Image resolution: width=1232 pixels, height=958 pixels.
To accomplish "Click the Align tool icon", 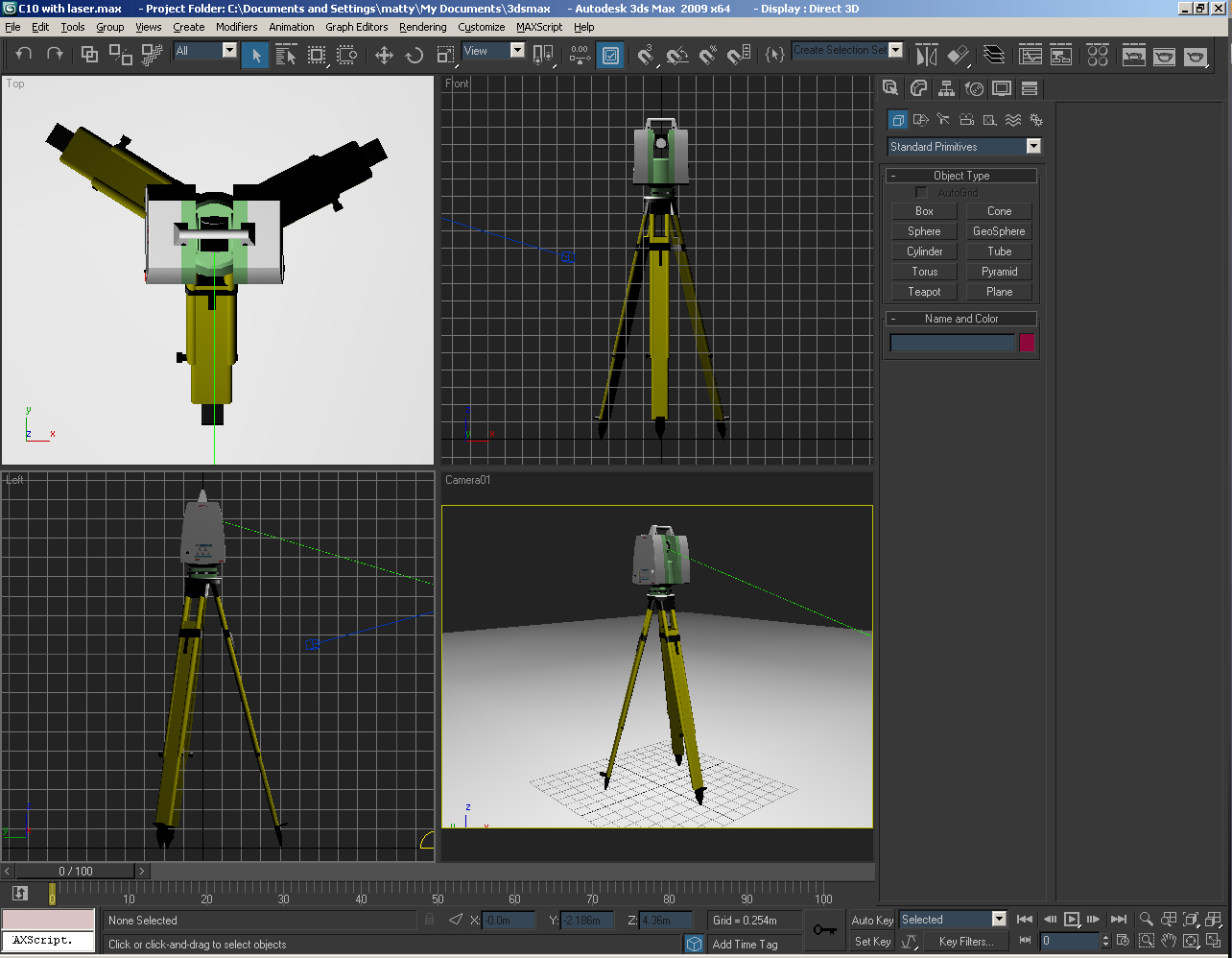I will tap(958, 55).
